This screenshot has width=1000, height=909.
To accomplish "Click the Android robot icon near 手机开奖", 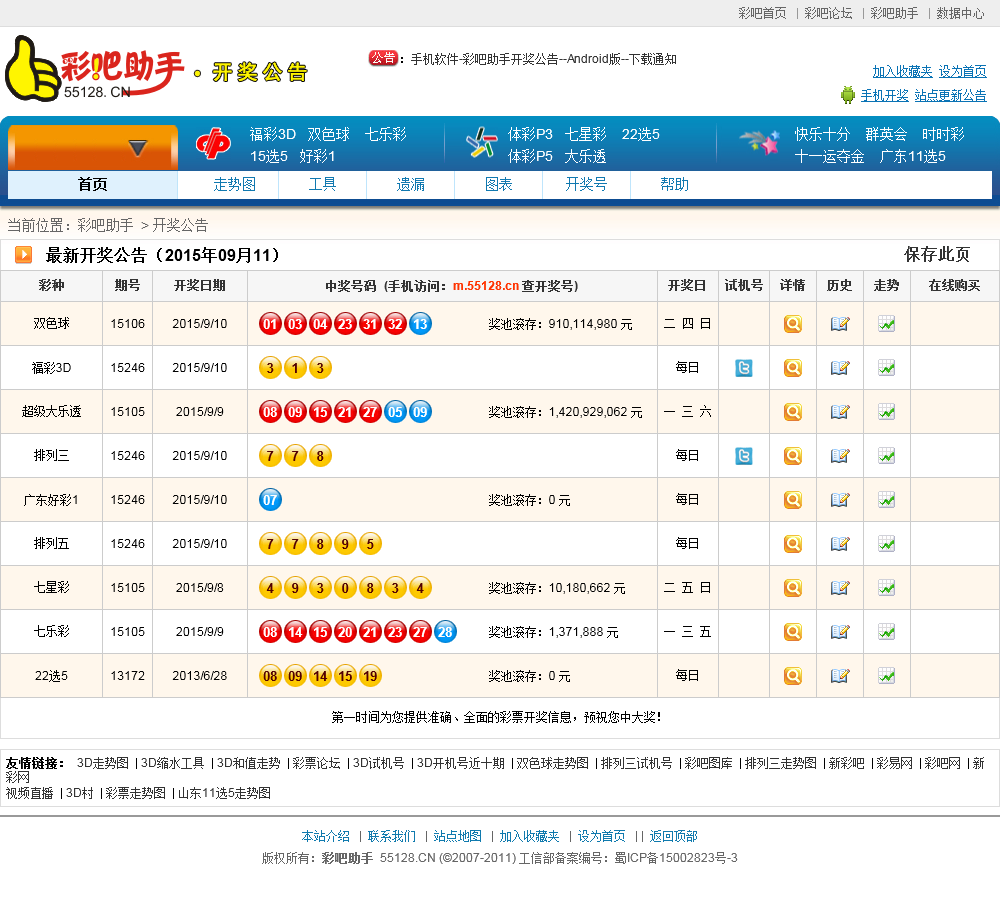I will [848, 95].
